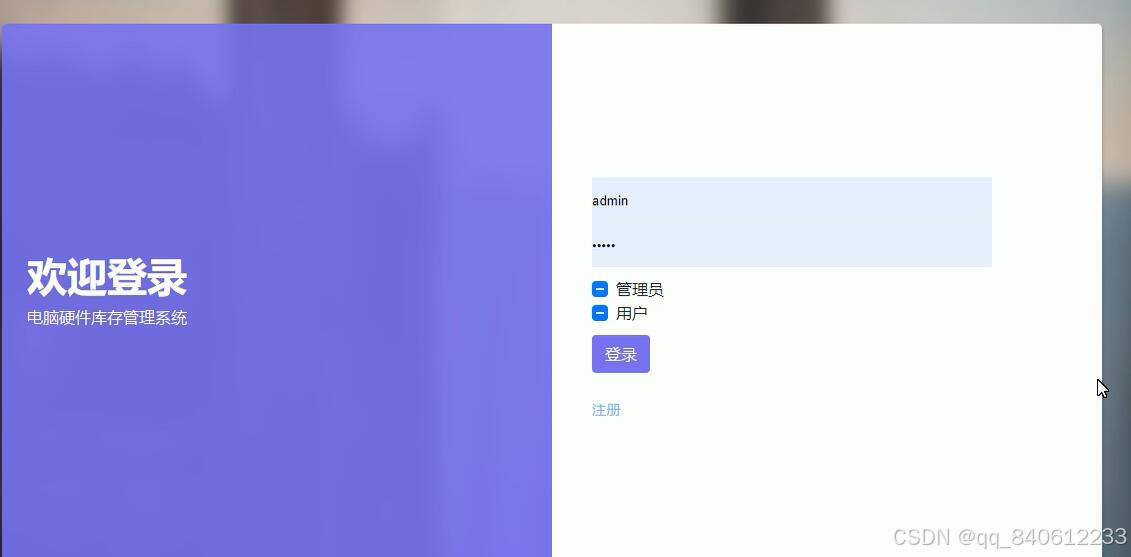Screen dimensions: 1131x557
Task: Click the 欢迎登录 heading
Action: 107,277
